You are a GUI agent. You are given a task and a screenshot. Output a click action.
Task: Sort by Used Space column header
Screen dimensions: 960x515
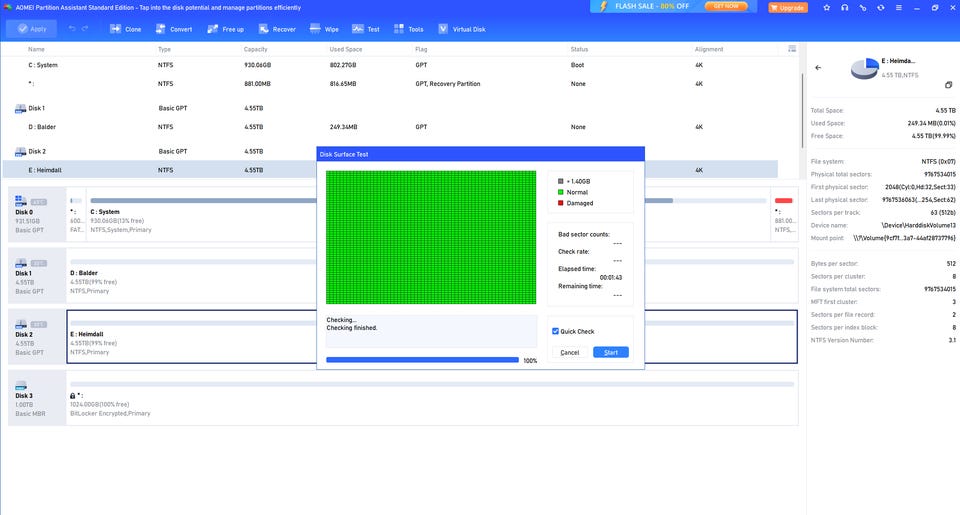346,49
